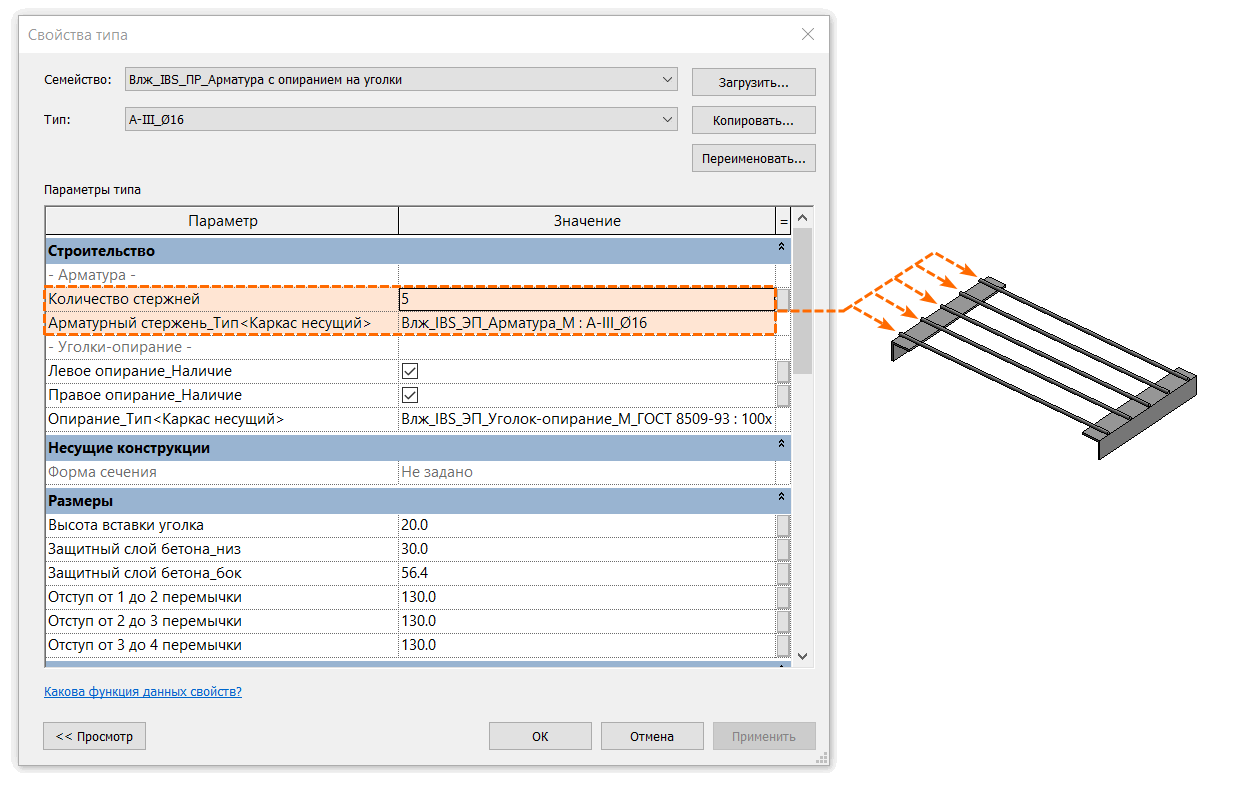Close the Свойства типа dialog
Image resolution: width=1236 pixels, height=791 pixels.
click(x=808, y=35)
